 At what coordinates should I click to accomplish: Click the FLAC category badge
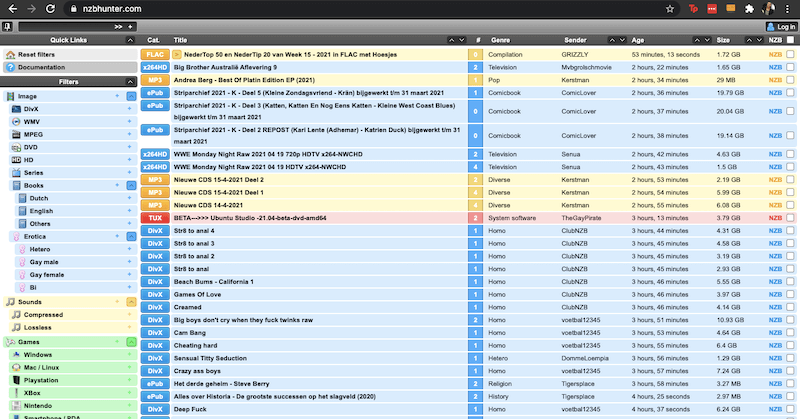point(155,54)
